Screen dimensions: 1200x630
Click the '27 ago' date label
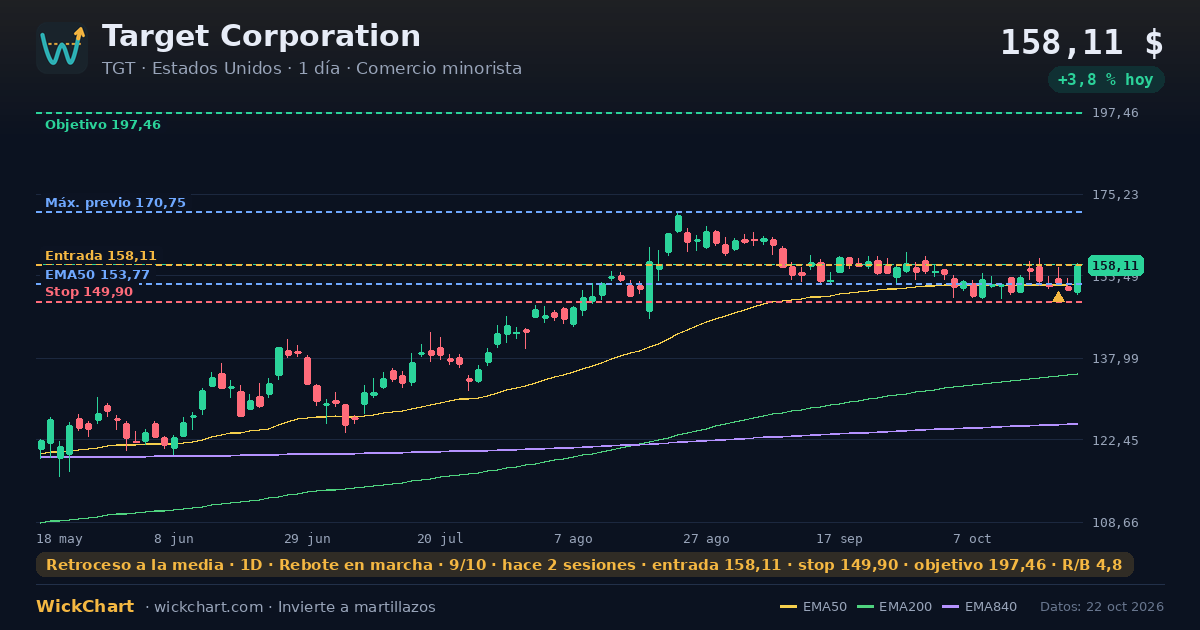pos(706,538)
